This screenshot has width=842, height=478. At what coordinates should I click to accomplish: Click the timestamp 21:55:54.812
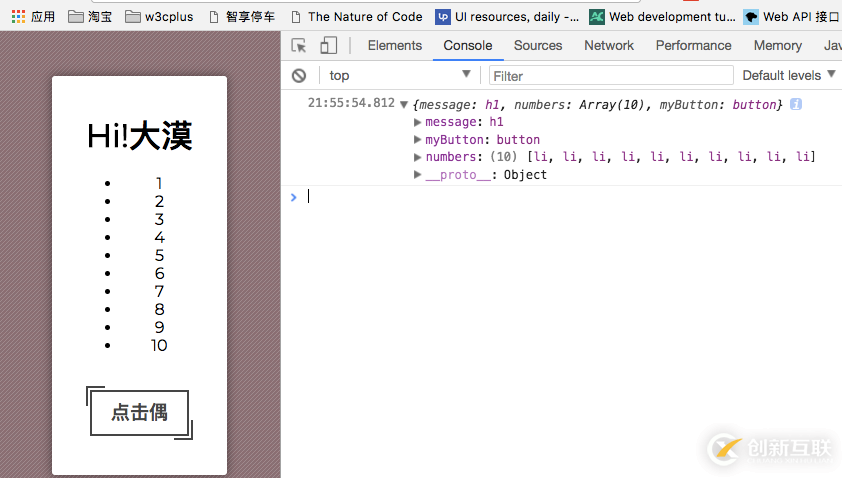(351, 103)
